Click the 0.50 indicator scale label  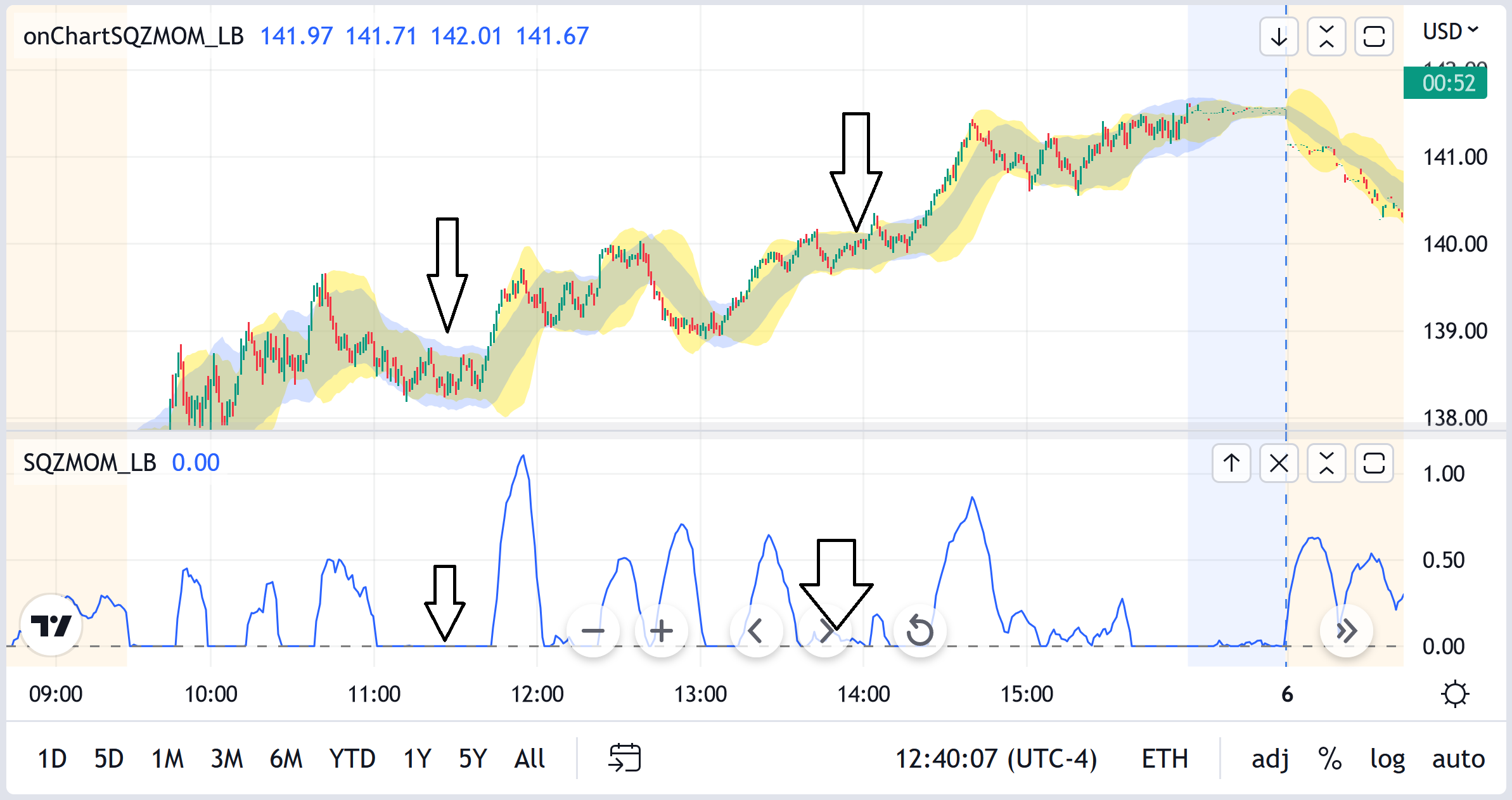(x=1444, y=560)
